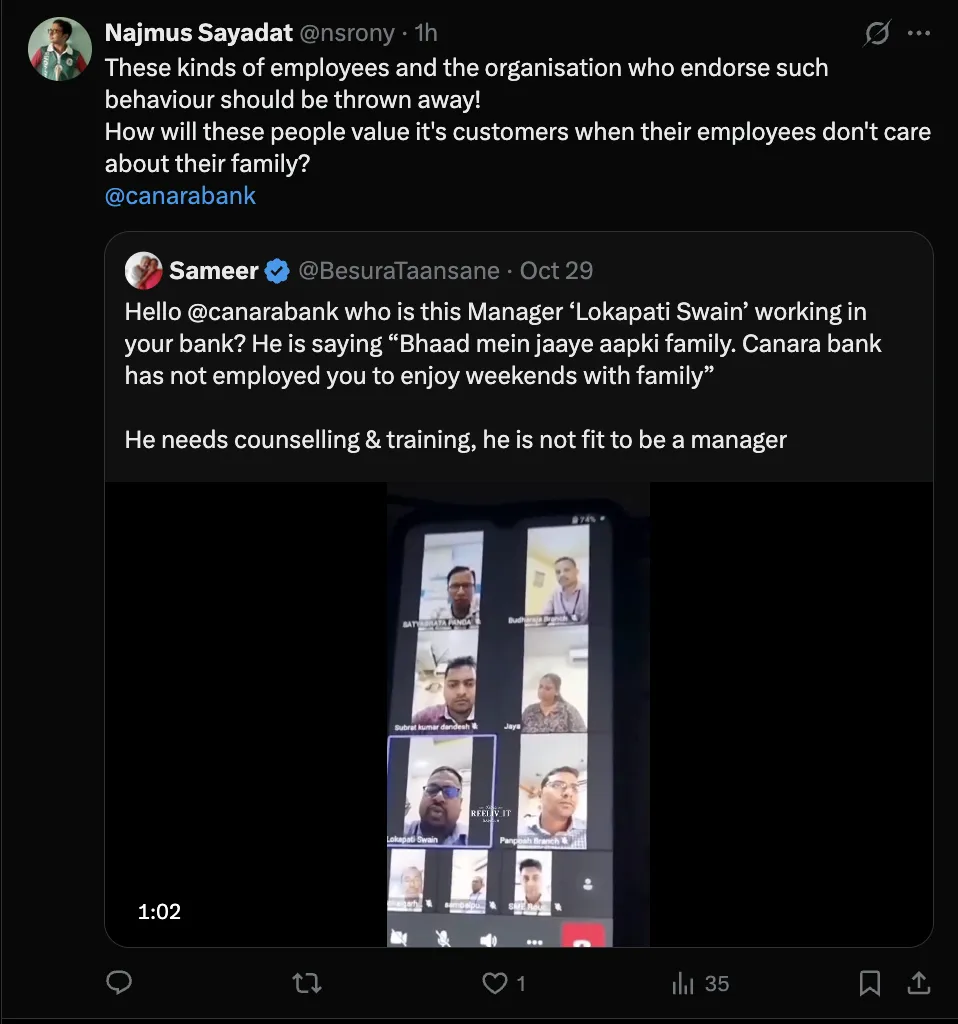Open the three-dot more options menu
Viewport: 958px width, 1024px height.
click(919, 34)
